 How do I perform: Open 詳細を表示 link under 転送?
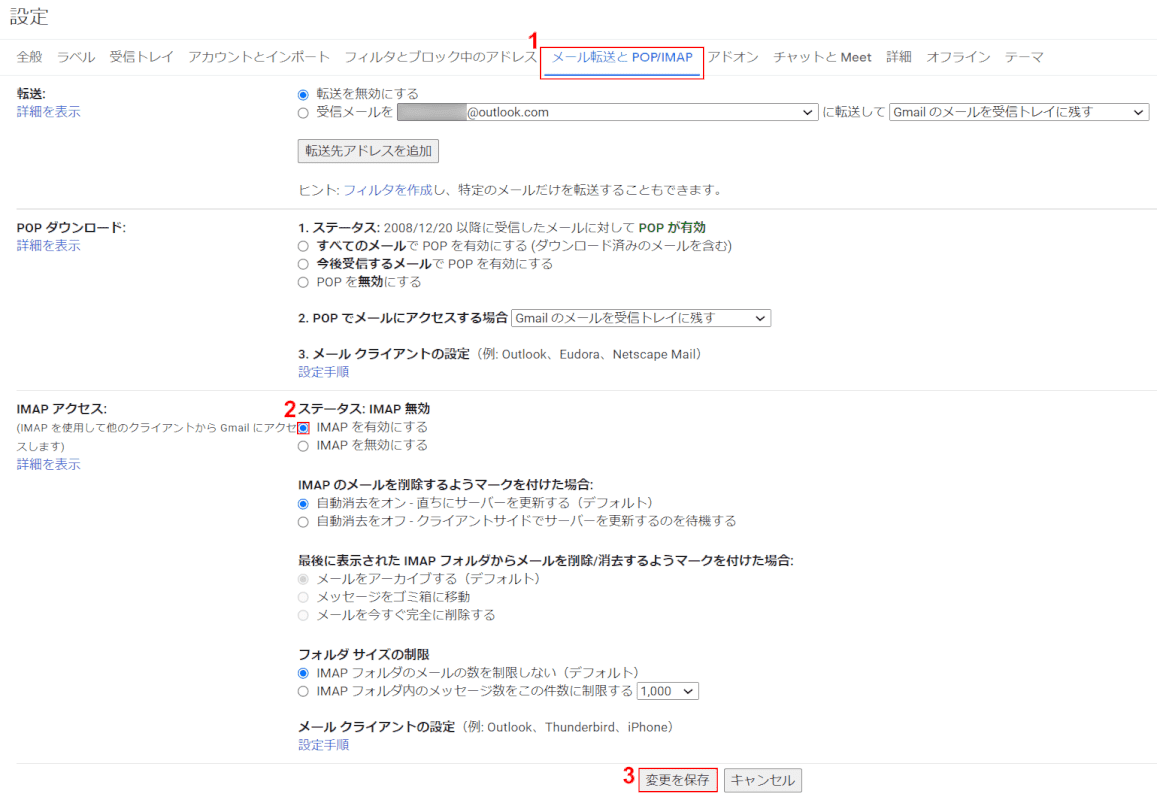(49, 111)
